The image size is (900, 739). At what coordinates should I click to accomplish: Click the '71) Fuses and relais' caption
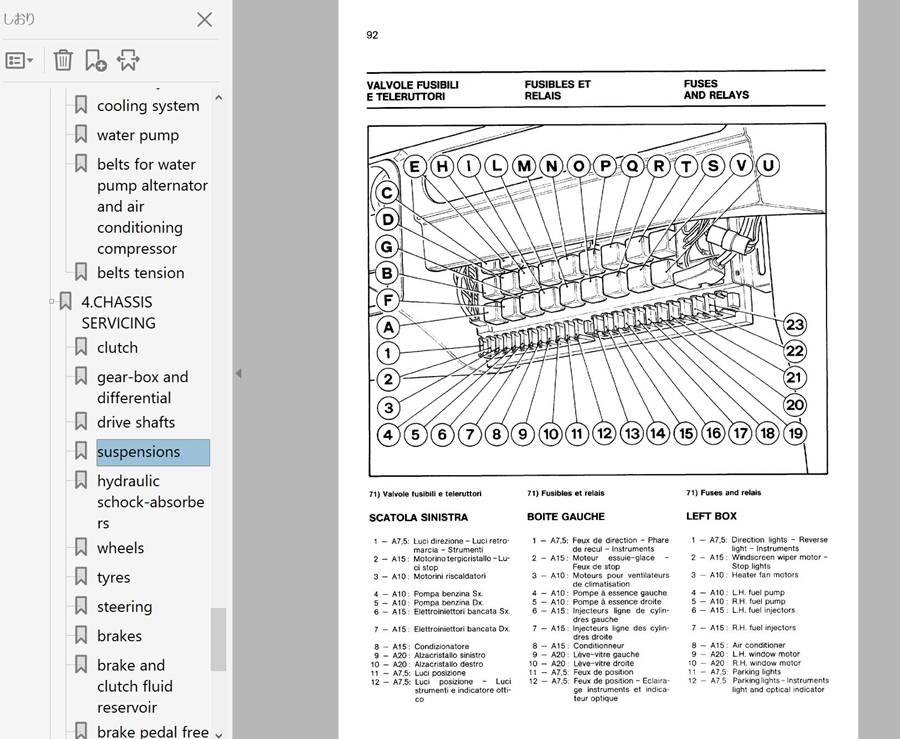(723, 493)
